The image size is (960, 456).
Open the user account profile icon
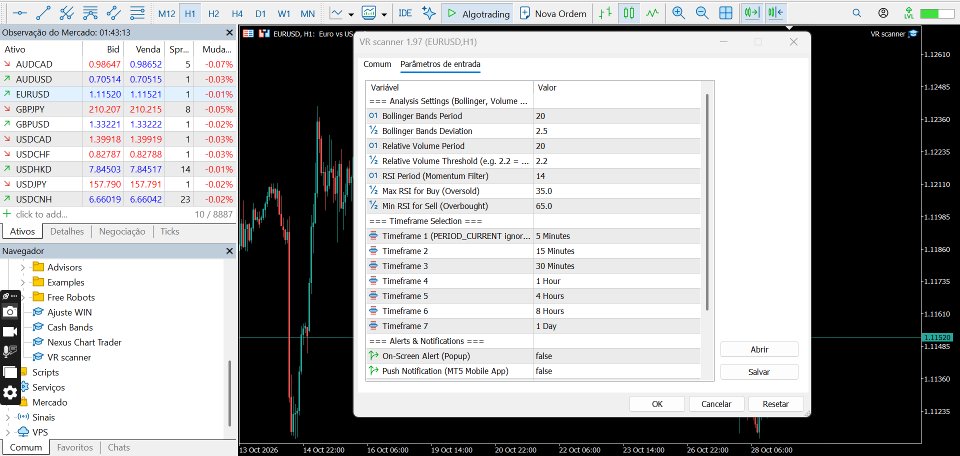point(883,13)
